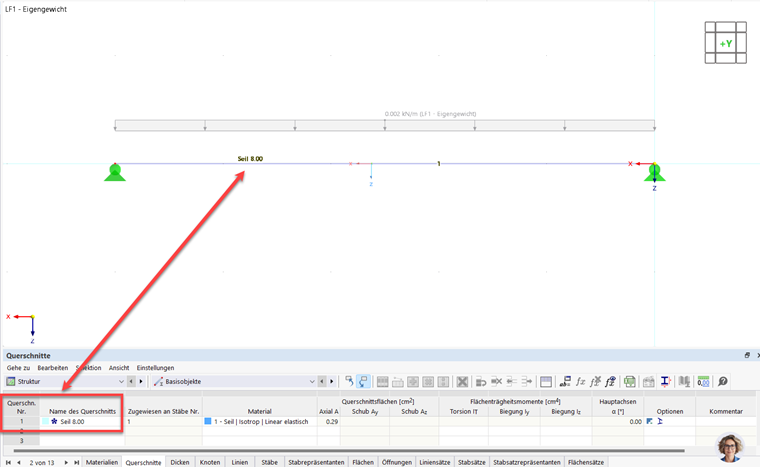Jump to first table tab button
Viewport: 760px width, 467px height.
coord(8,462)
